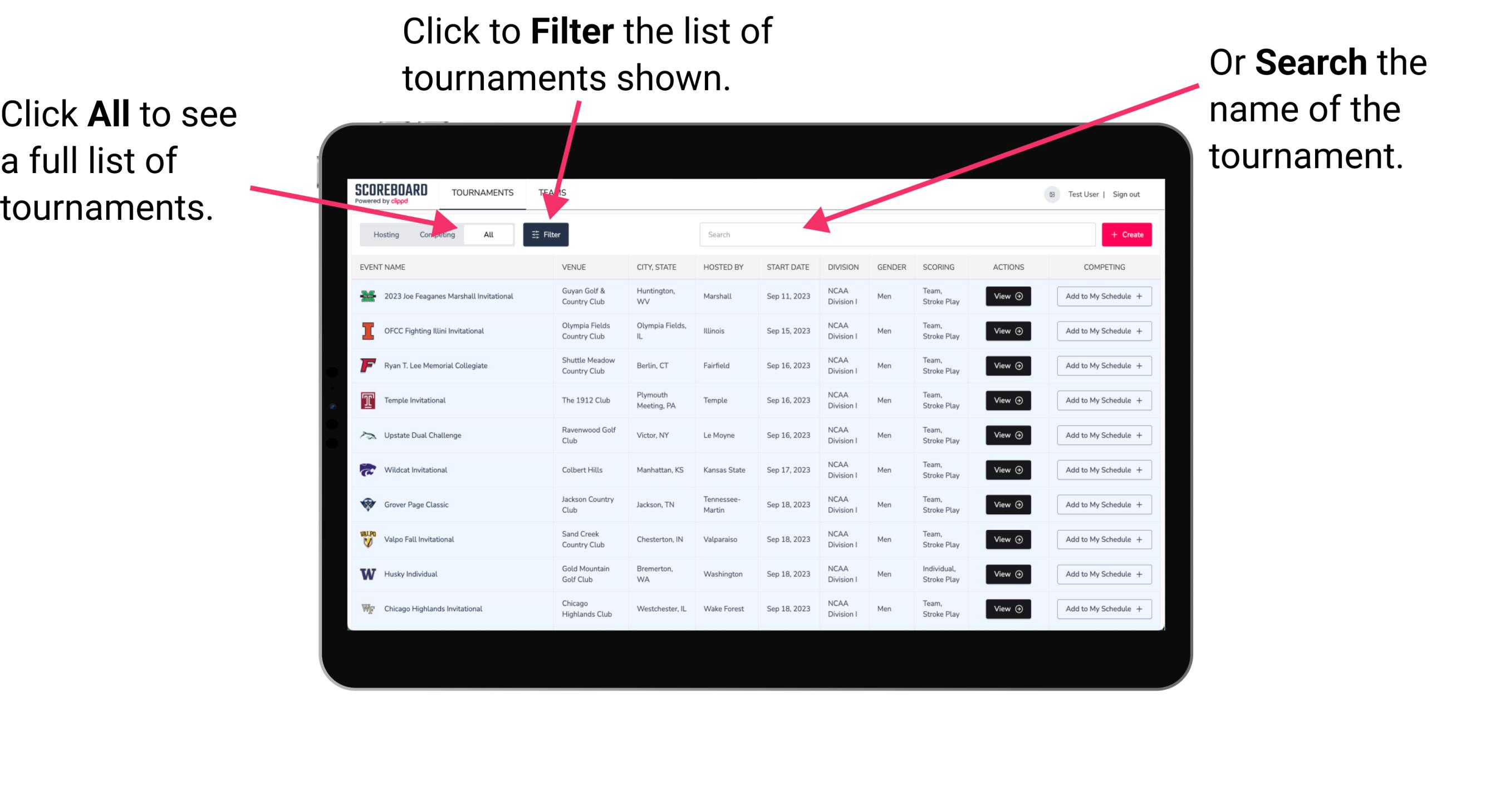Click the Temple university team icon
The image size is (1510, 812).
coord(368,400)
